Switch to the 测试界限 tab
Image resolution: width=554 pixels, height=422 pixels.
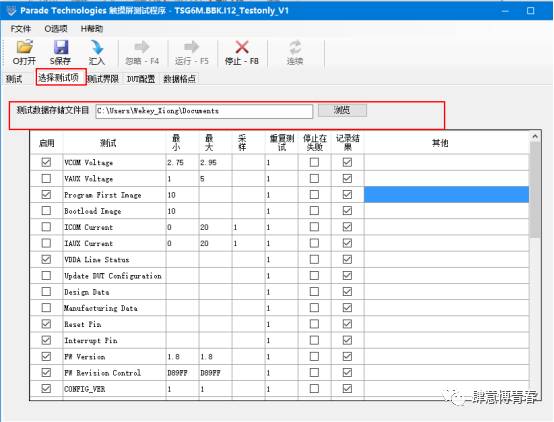[103, 79]
